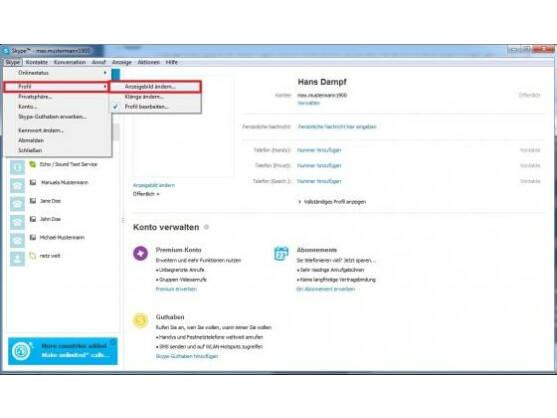Click Manuela Mustermann's phone avatar icon
The height and width of the screenshot is (418, 557).
point(17,185)
